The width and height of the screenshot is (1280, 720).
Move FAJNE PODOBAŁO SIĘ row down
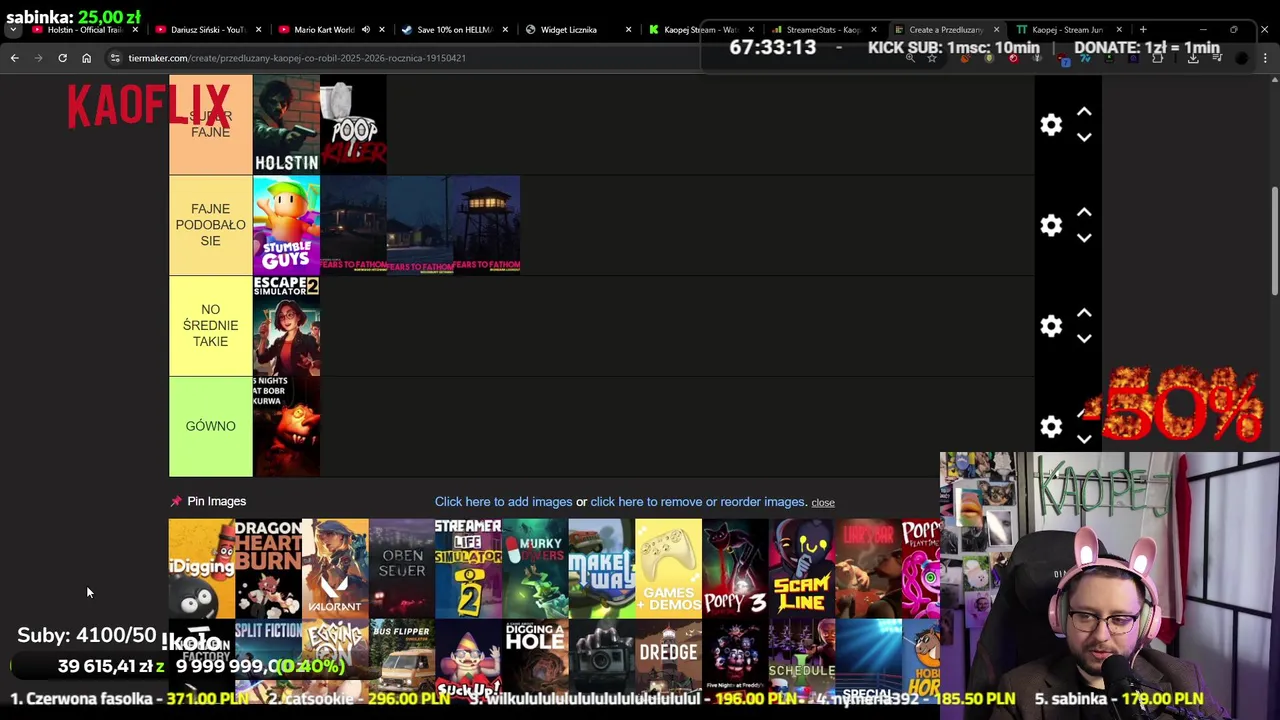(1084, 238)
